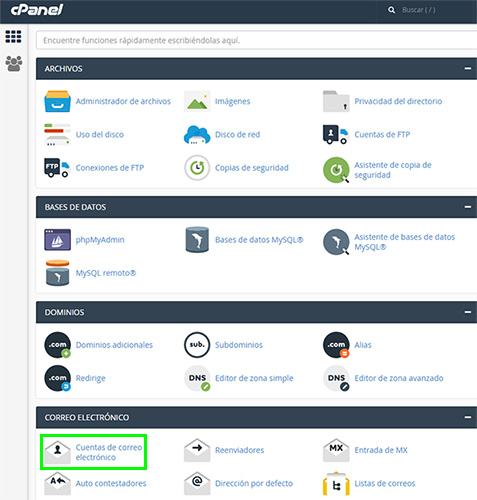Click the Editor de zona simple DNS icon
477x500 pixels.
[x=197, y=378]
